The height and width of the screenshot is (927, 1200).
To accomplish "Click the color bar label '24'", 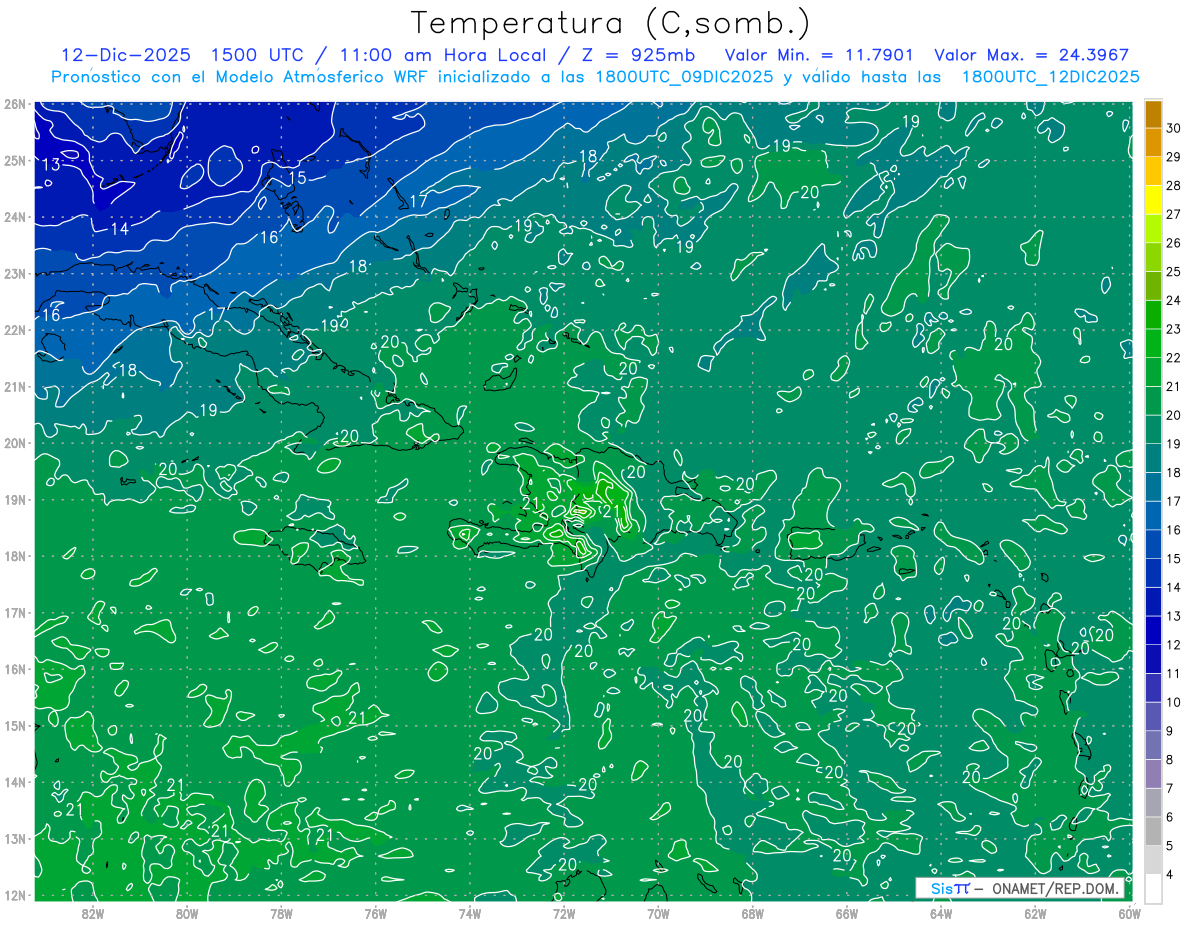I will click(1174, 301).
